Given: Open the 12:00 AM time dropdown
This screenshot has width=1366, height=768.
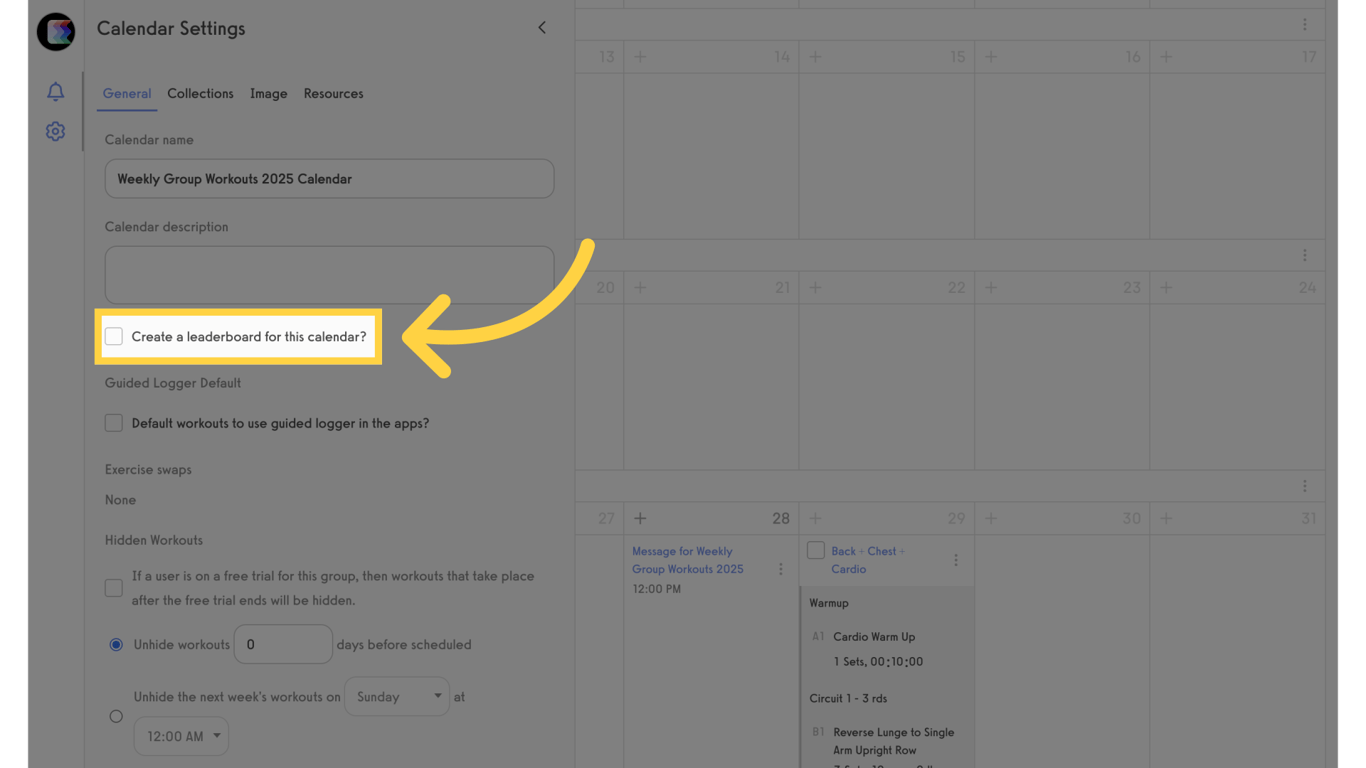Looking at the screenshot, I should pyautogui.click(x=181, y=736).
